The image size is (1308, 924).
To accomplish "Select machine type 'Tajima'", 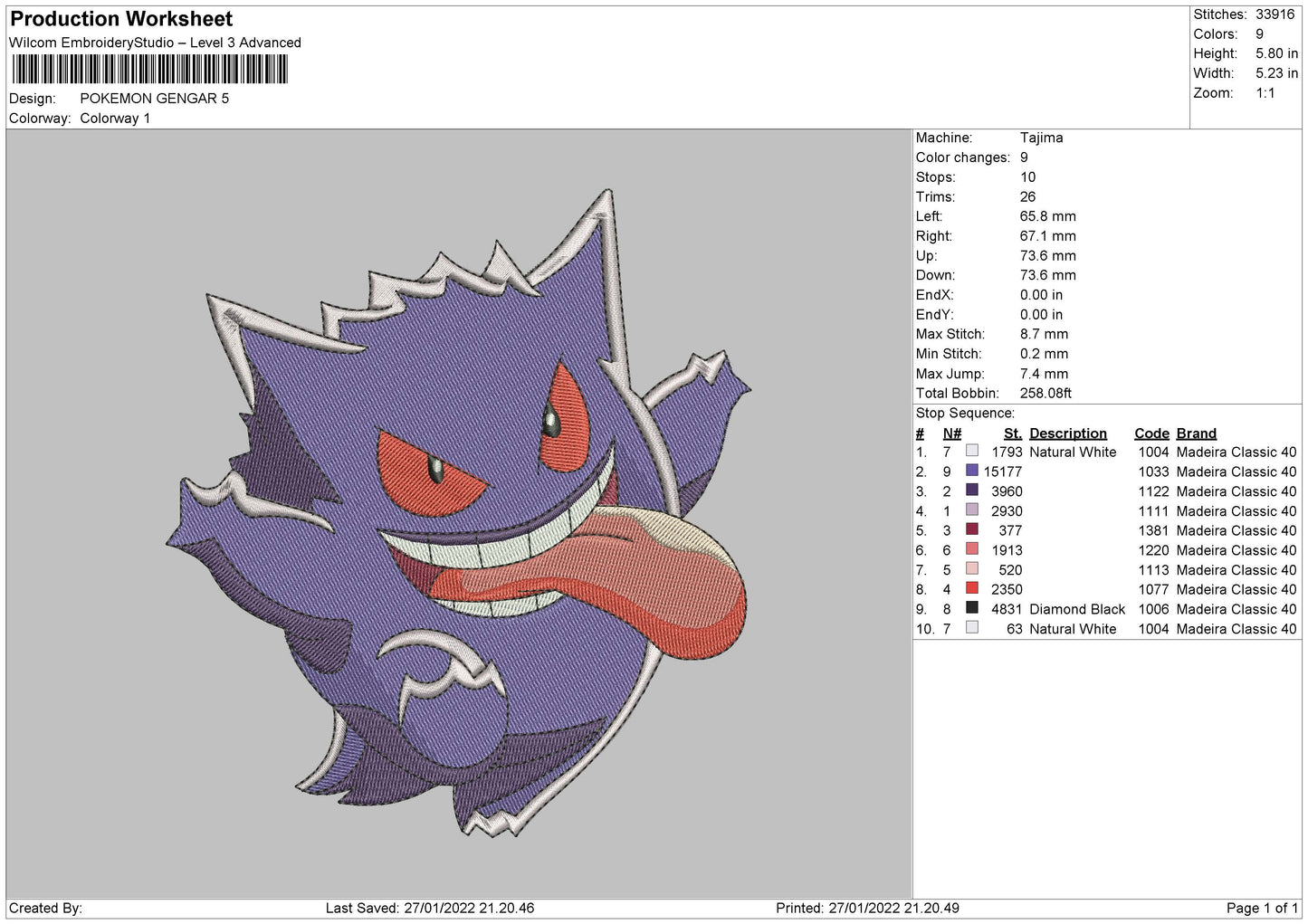I will pos(1041,138).
